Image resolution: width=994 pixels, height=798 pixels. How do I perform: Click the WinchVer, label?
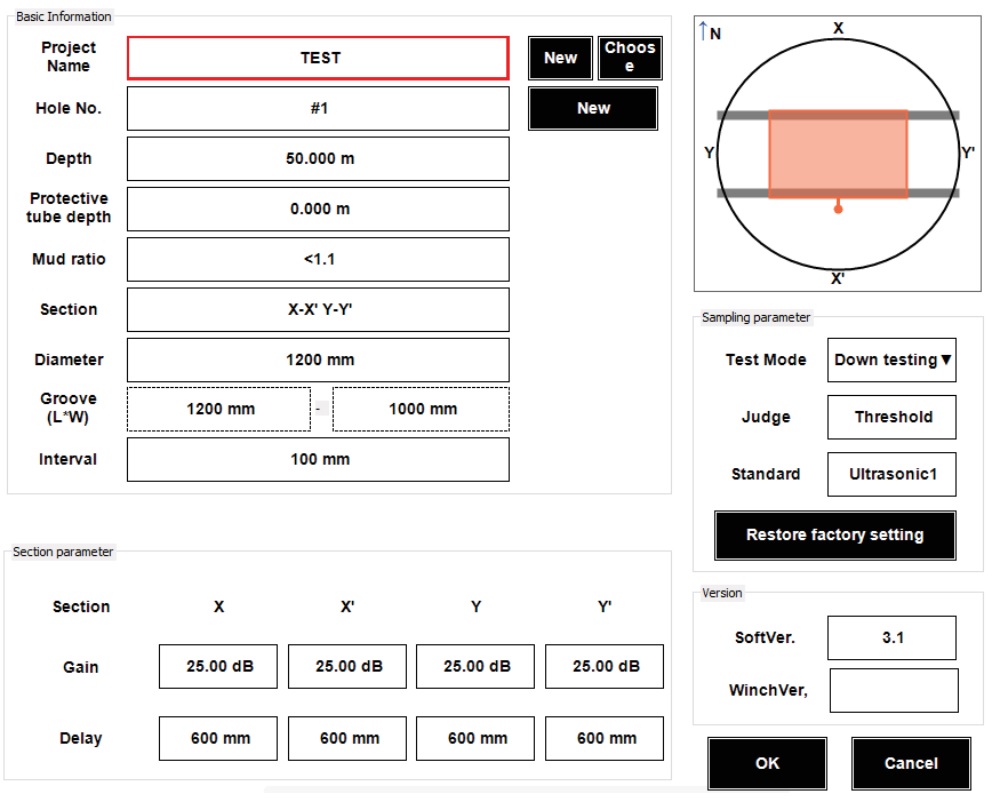click(x=770, y=692)
